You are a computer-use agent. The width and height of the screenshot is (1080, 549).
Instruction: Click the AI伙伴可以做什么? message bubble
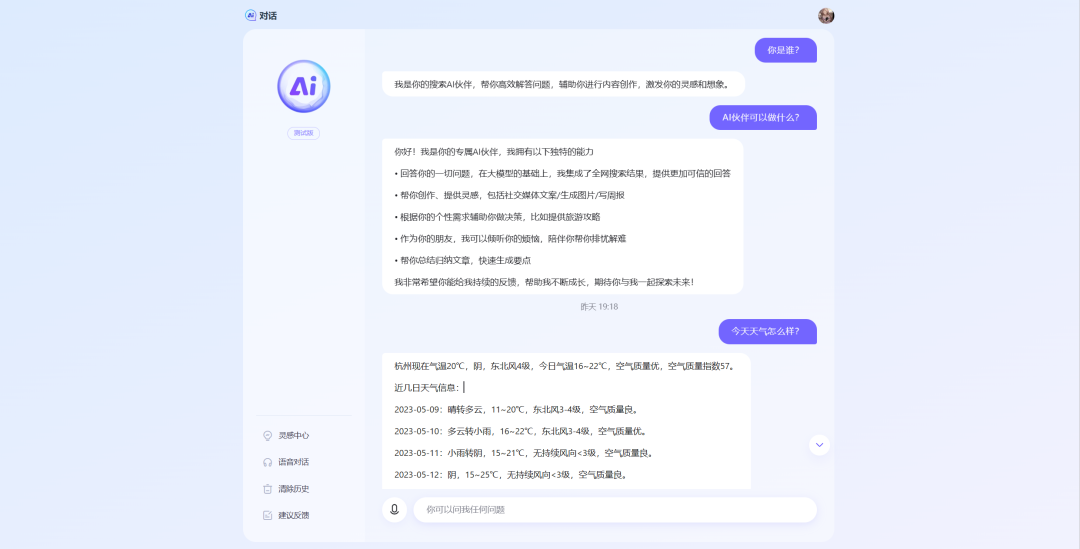(x=763, y=117)
